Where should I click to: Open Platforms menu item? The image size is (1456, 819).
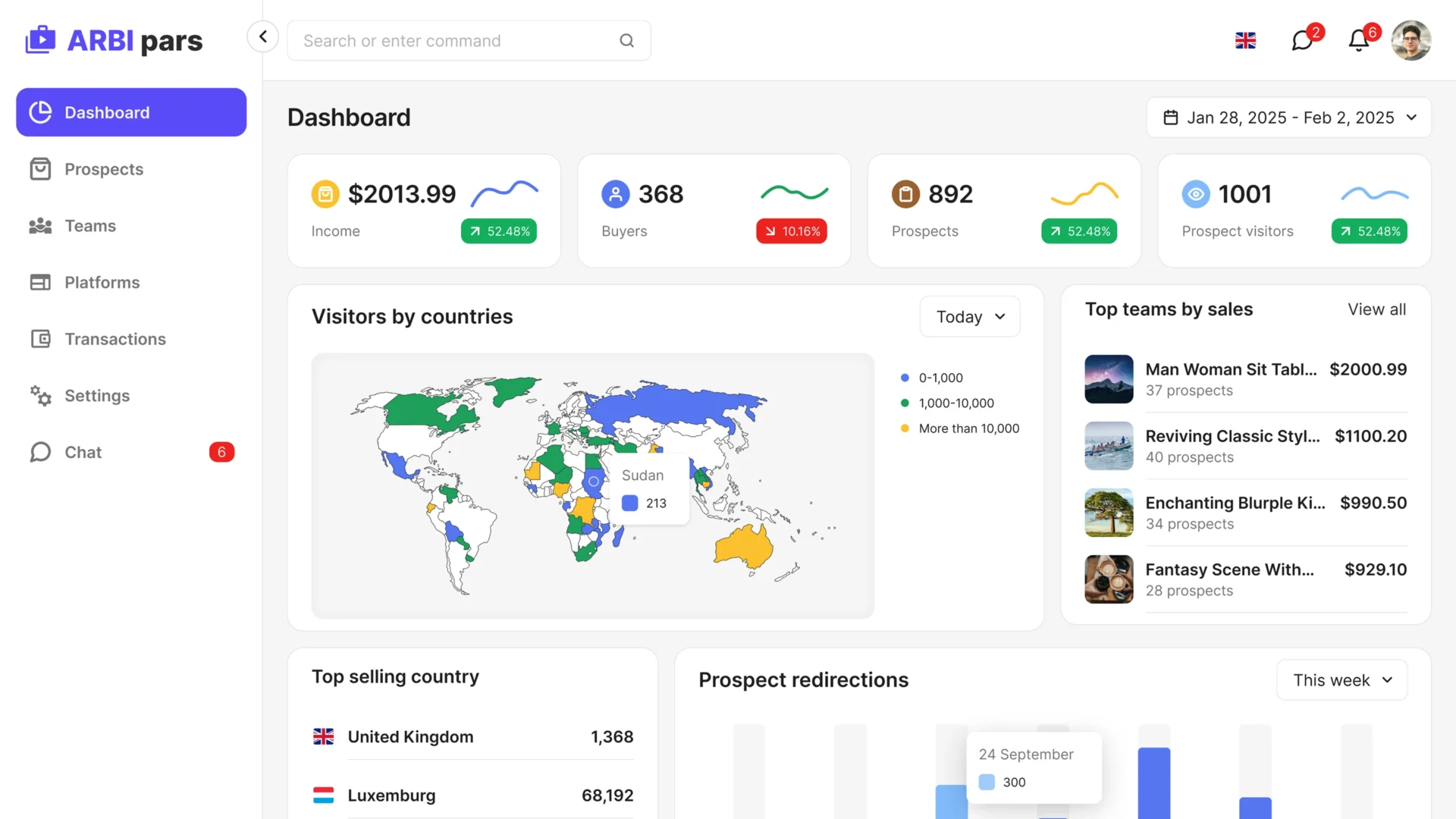point(131,282)
